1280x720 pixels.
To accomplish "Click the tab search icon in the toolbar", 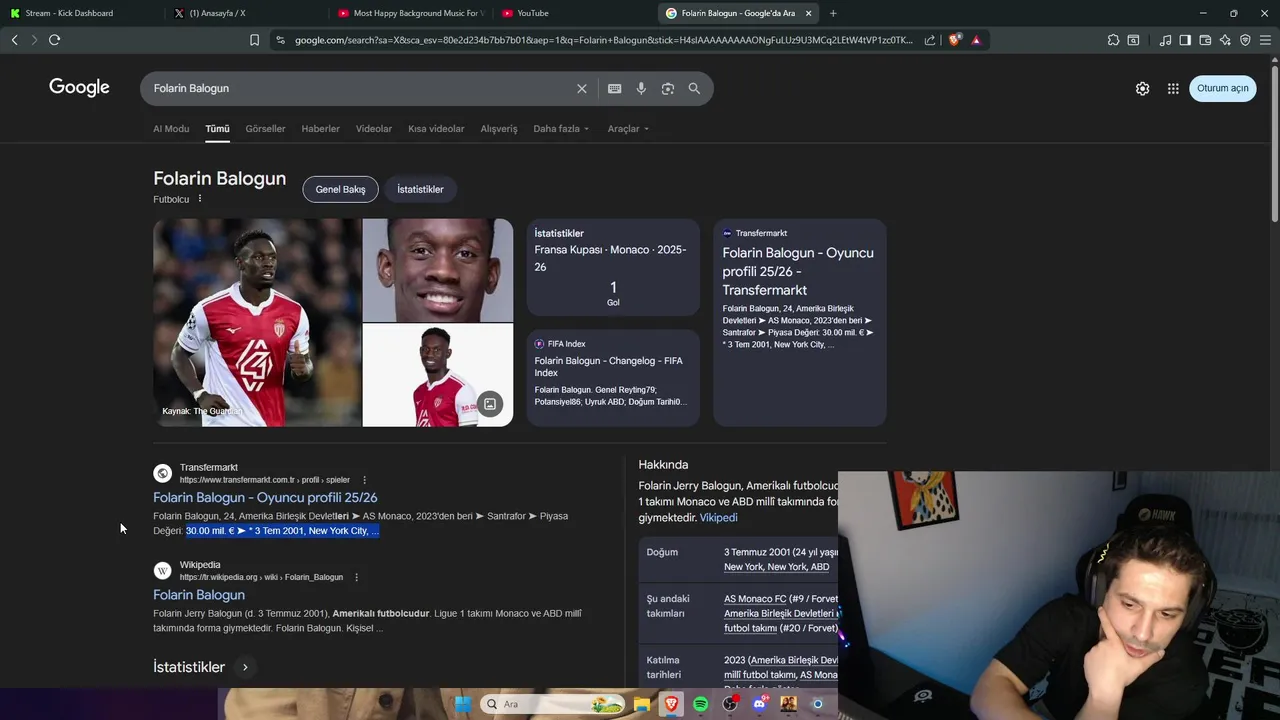I will click(x=1133, y=40).
